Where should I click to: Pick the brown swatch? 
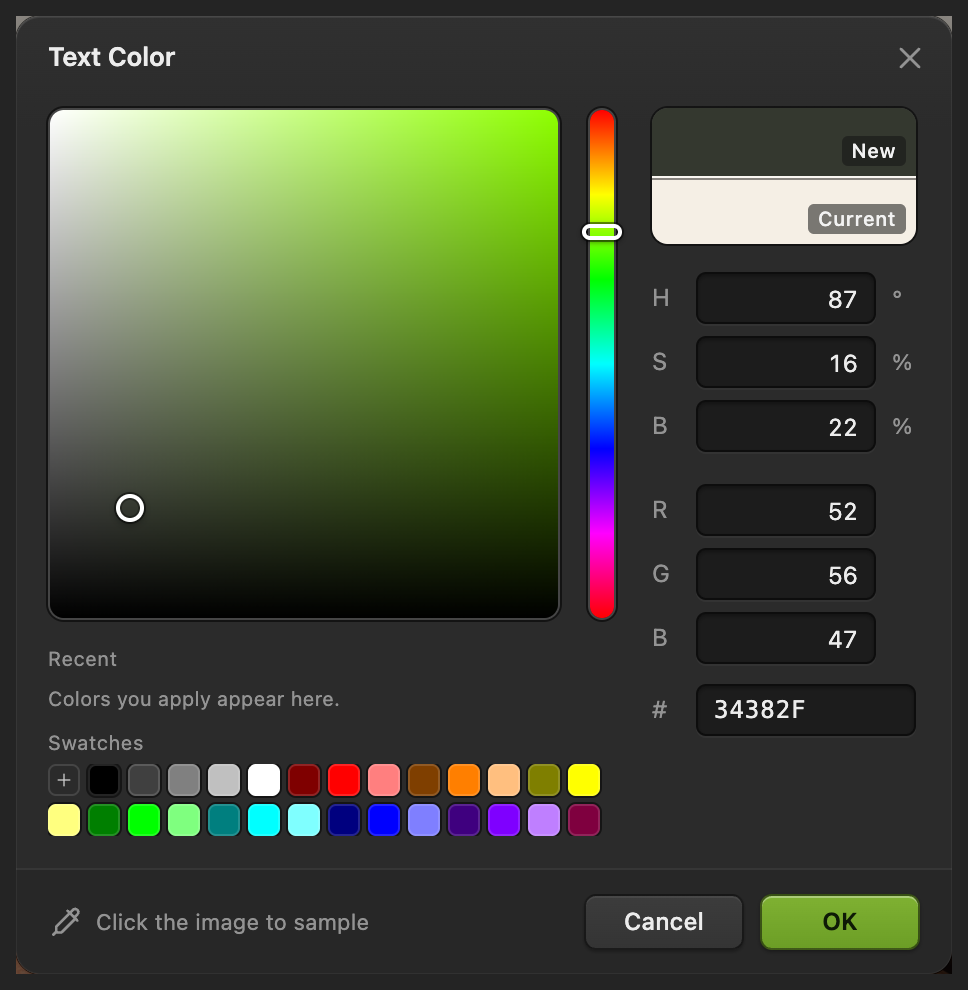pos(424,780)
